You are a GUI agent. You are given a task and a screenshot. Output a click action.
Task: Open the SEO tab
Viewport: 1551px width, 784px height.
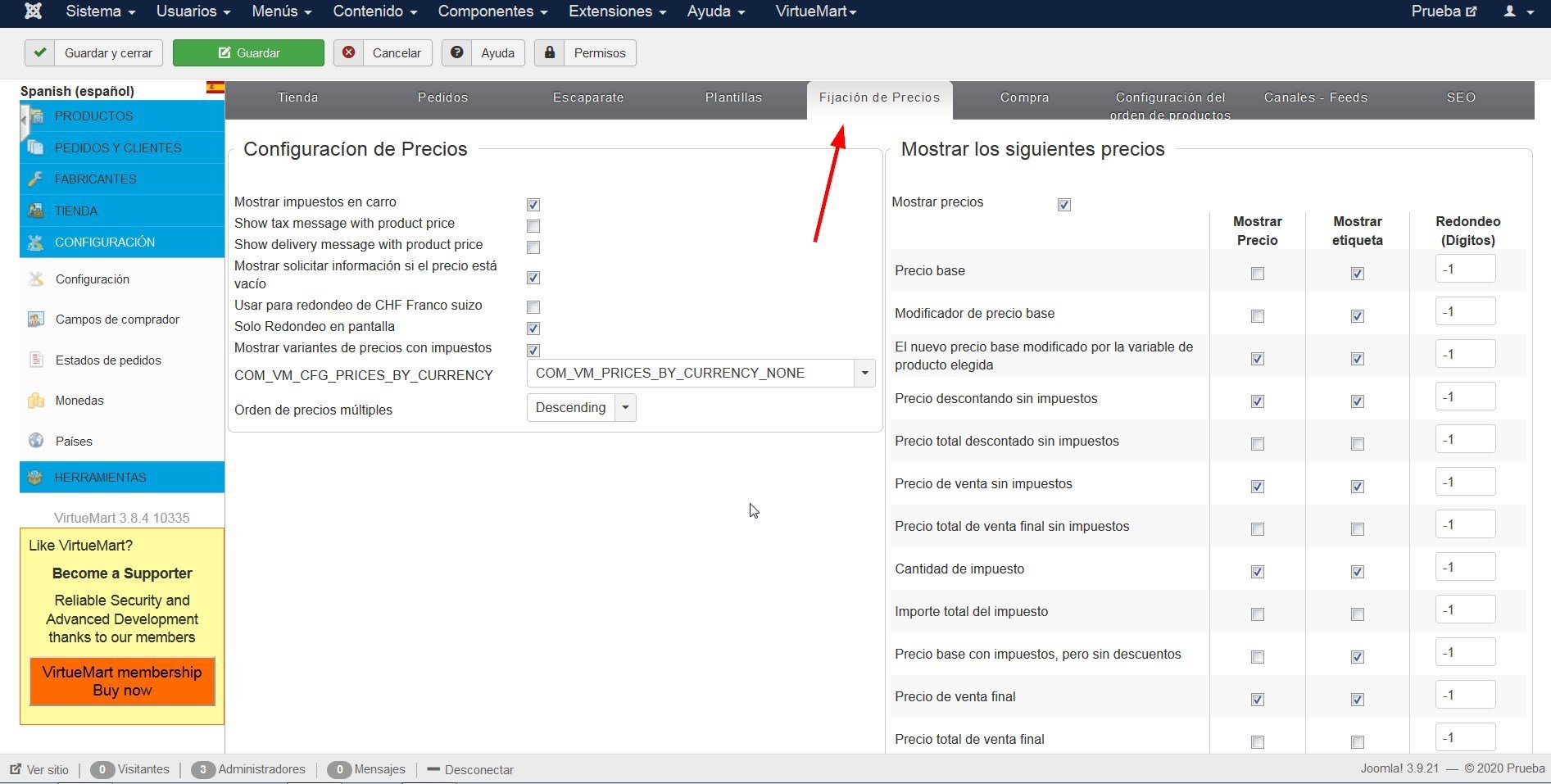pos(1461,97)
